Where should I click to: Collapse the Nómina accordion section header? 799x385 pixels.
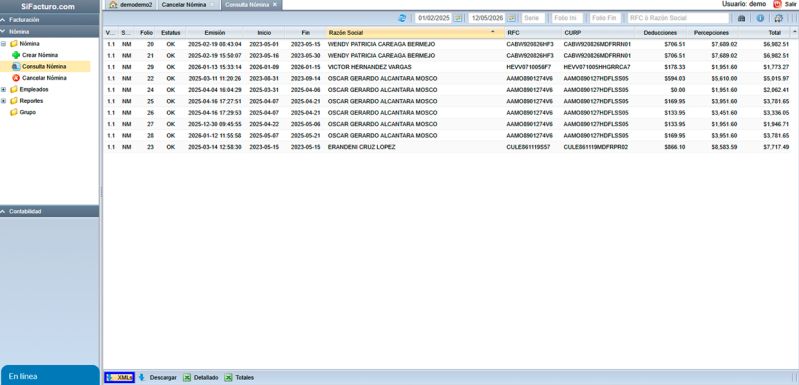tap(49, 32)
